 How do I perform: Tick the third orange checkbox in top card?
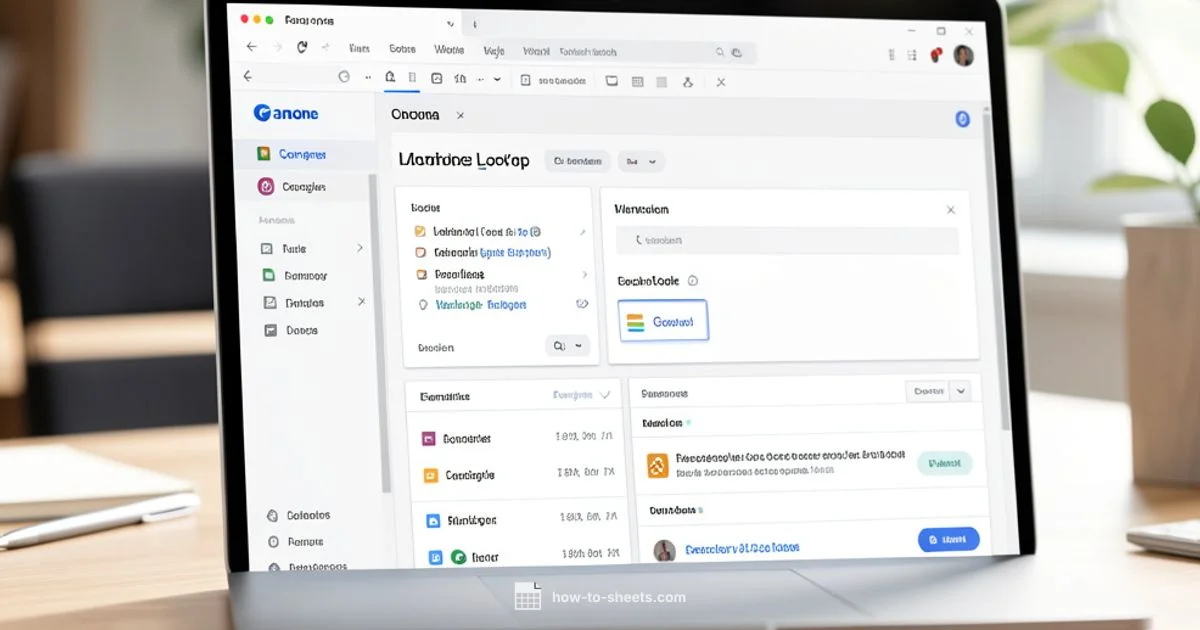point(421,274)
